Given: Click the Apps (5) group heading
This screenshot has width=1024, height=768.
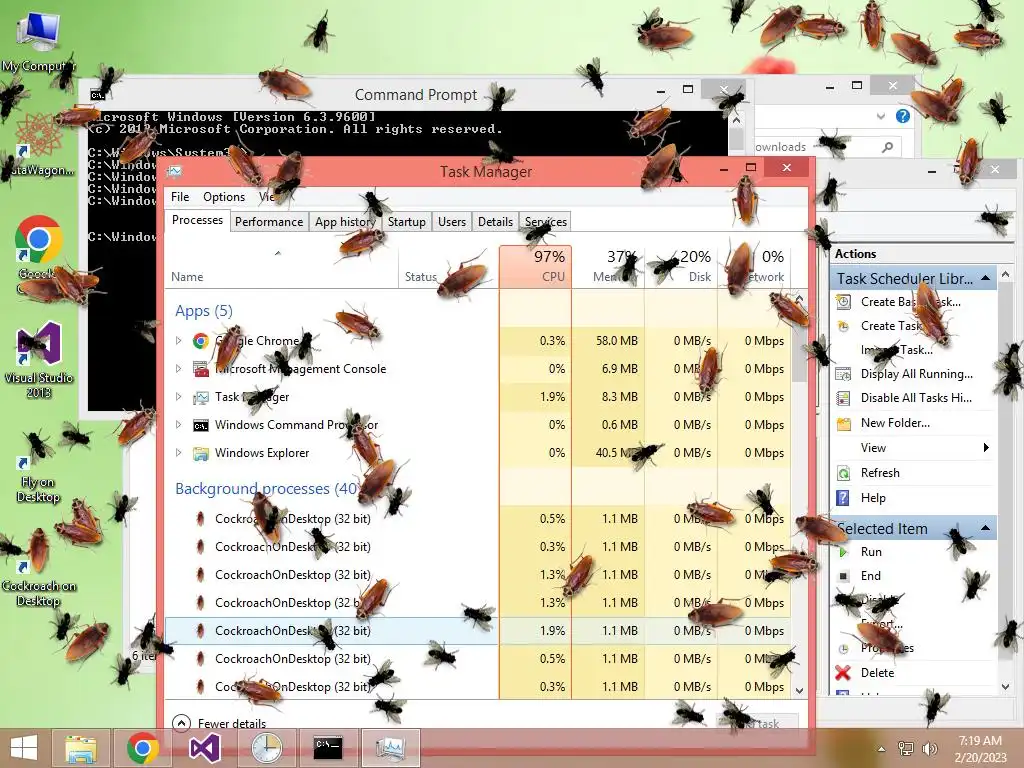Looking at the screenshot, I should coord(204,311).
